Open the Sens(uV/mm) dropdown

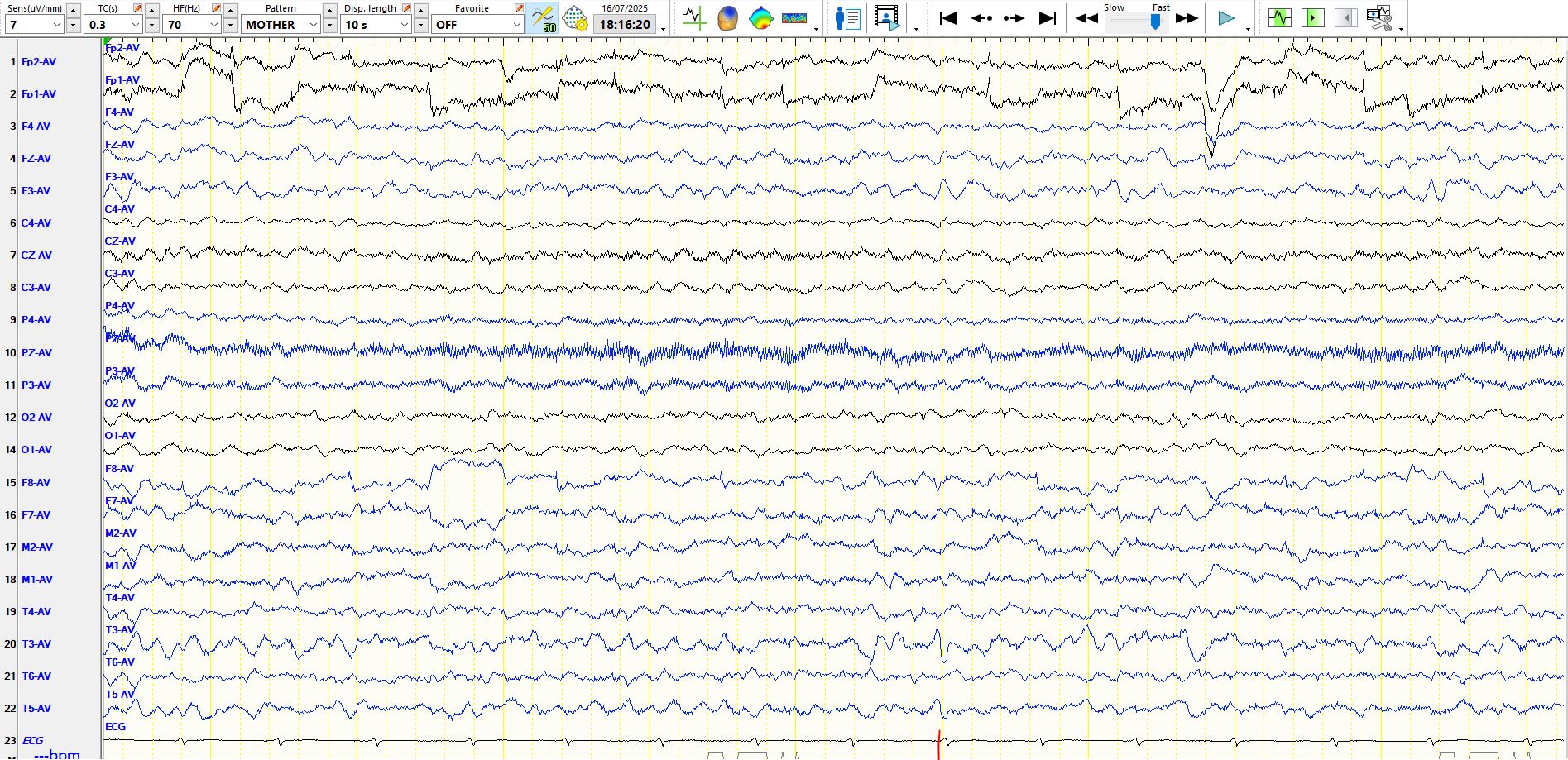[34, 25]
